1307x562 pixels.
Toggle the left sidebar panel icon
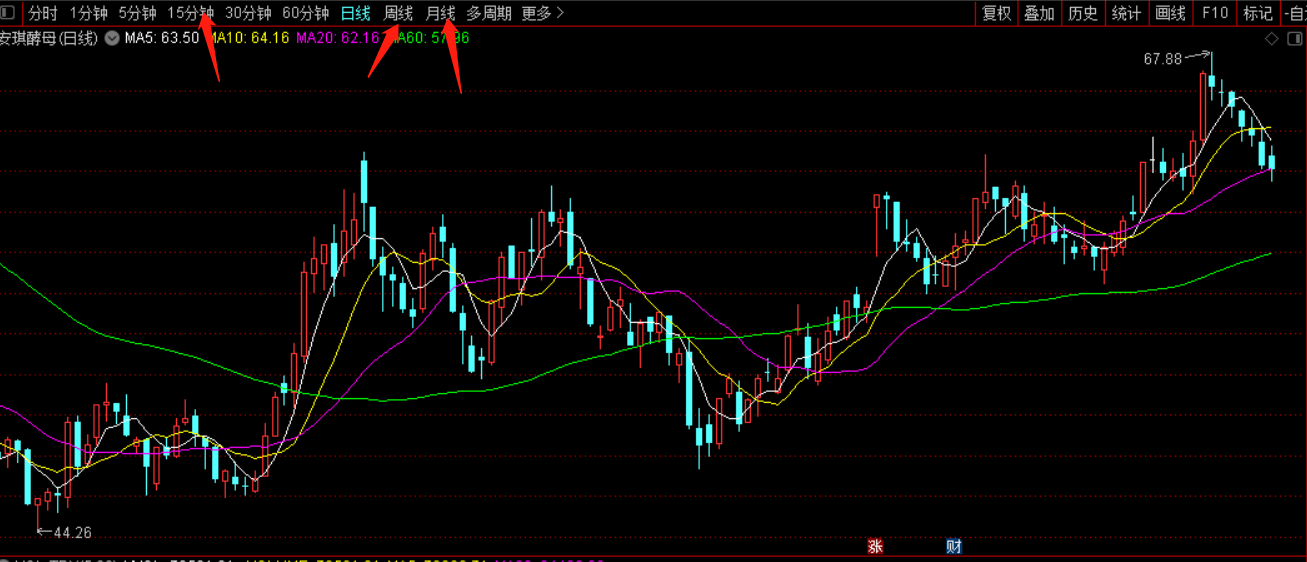pyautogui.click(x=9, y=13)
